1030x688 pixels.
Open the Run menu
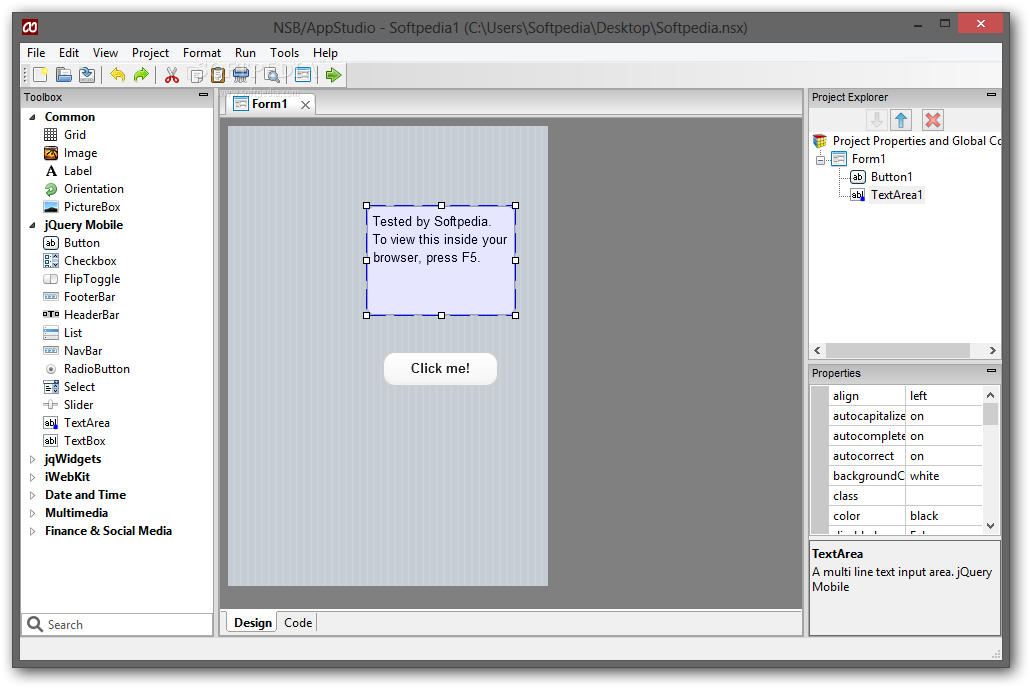245,53
